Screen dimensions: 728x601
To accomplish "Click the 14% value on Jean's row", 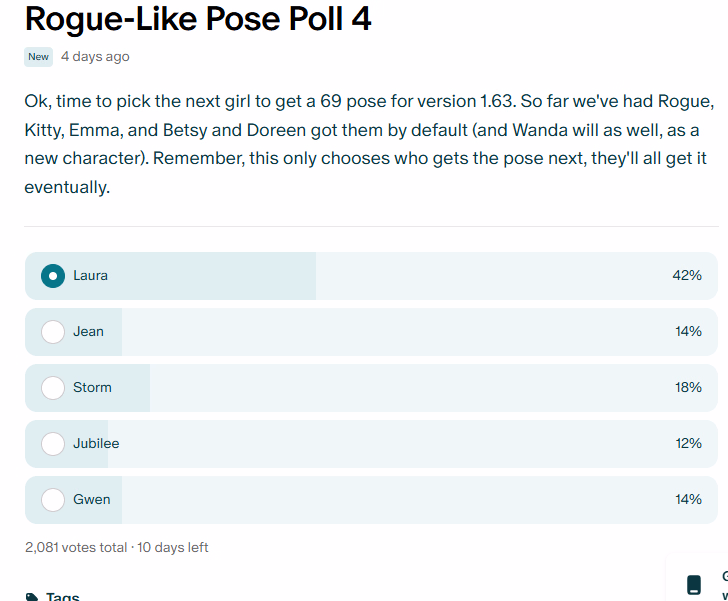I will point(688,332).
